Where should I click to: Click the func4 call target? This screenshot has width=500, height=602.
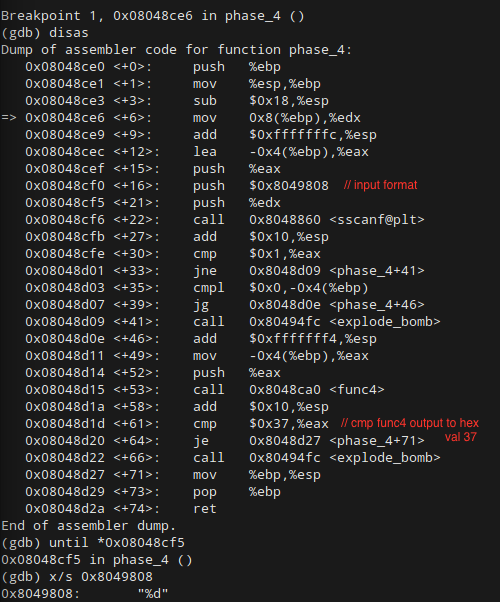pyautogui.click(x=317, y=390)
